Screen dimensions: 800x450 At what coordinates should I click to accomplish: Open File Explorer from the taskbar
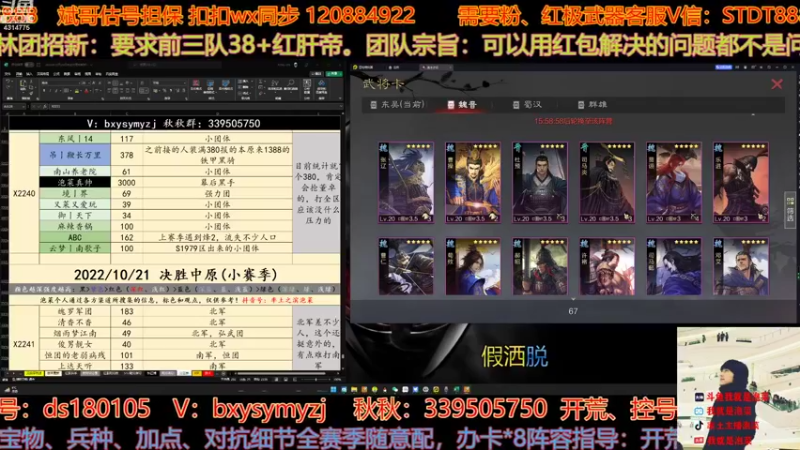[354, 389]
